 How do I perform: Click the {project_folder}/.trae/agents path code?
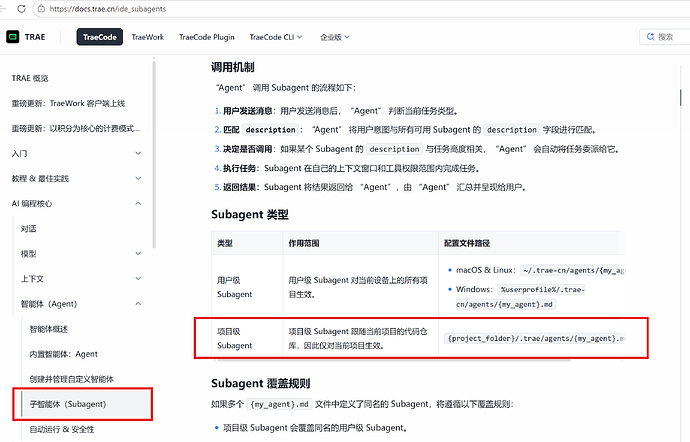536,339
